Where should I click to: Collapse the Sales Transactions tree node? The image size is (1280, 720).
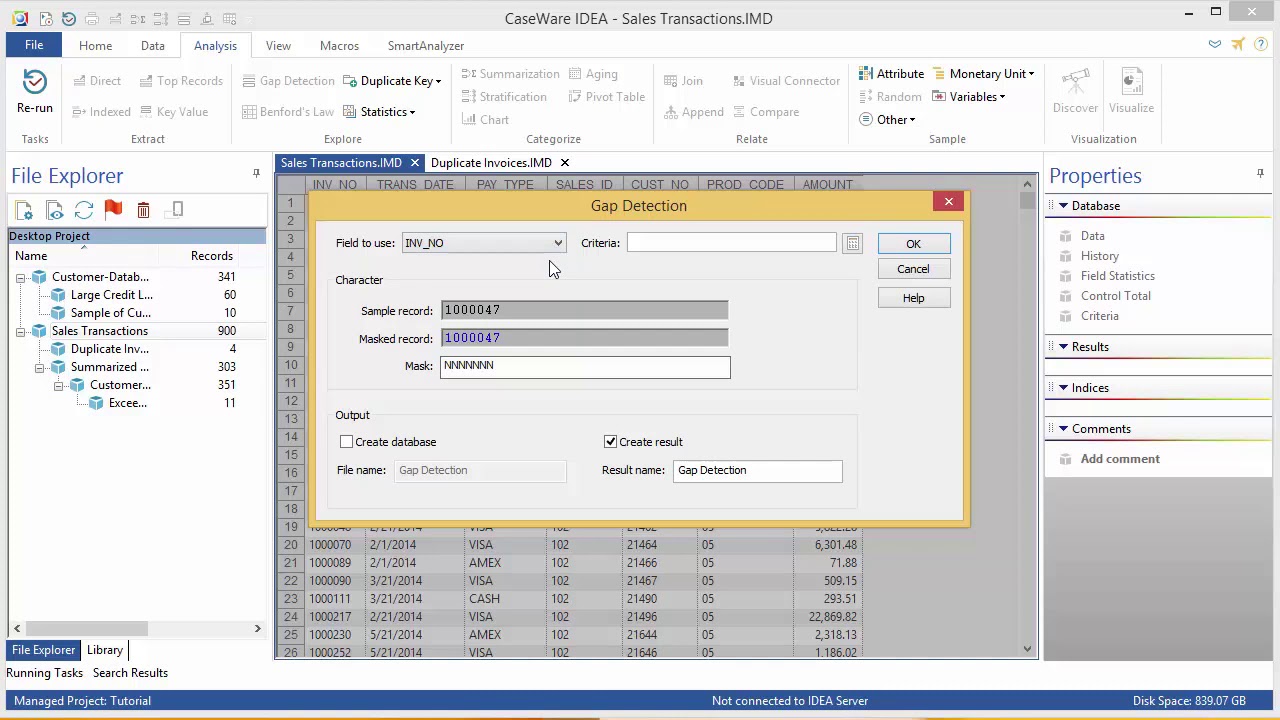pyautogui.click(x=20, y=331)
